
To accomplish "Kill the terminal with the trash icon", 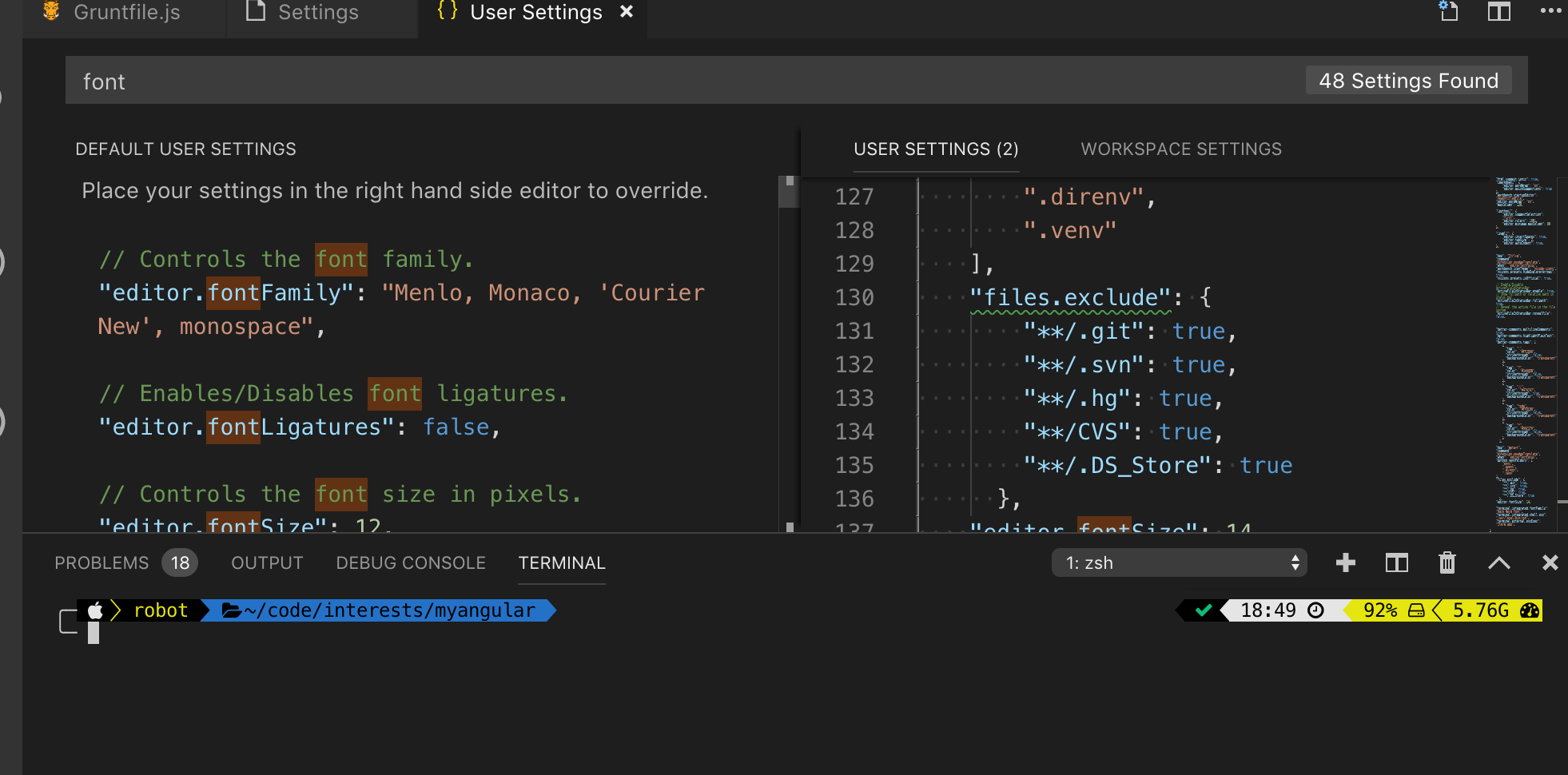I will click(x=1447, y=562).
